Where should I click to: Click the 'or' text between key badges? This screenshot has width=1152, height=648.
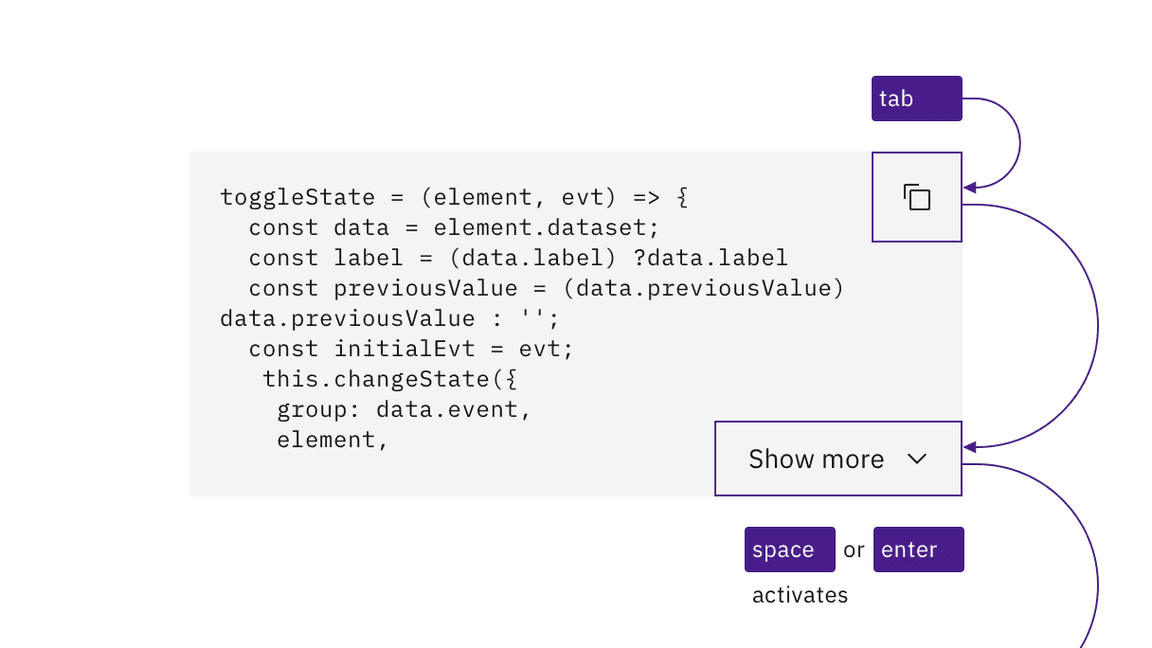(853, 549)
